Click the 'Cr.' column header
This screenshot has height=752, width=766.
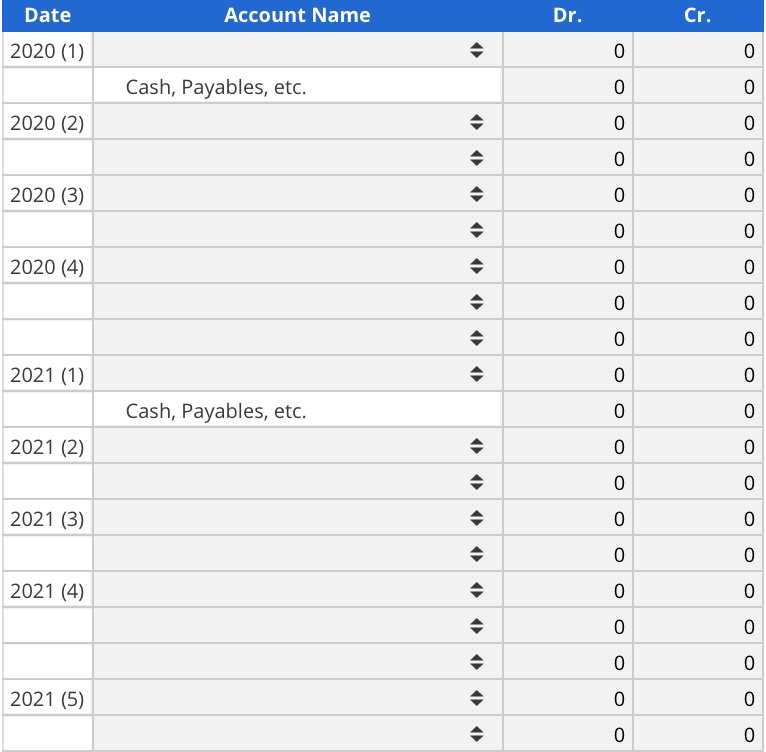698,15
